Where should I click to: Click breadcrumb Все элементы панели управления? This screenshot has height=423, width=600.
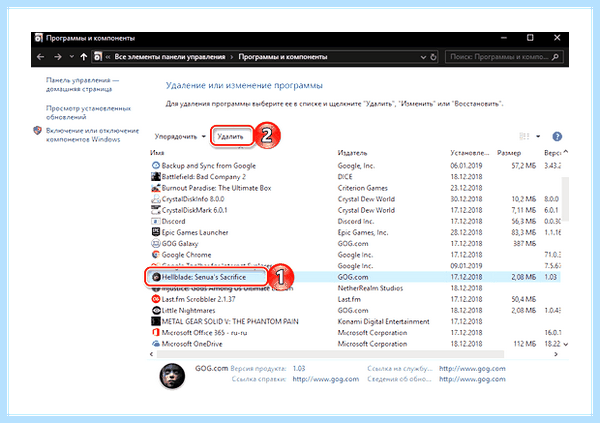[x=170, y=57]
